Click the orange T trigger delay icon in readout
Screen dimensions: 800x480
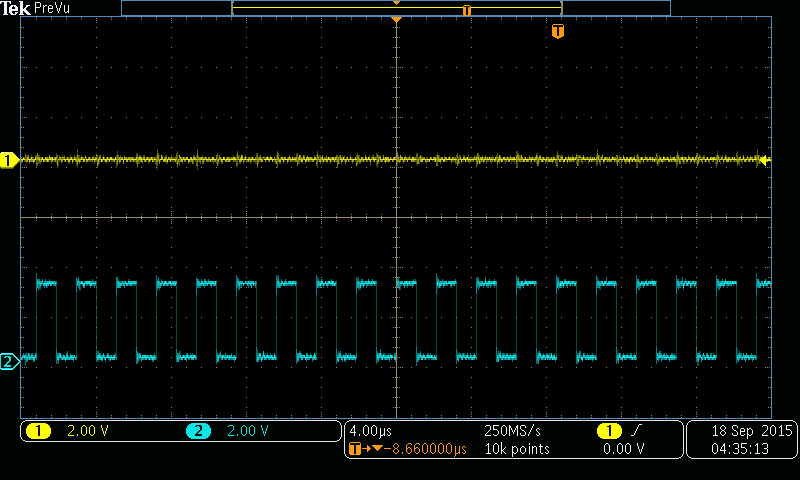coord(355,449)
